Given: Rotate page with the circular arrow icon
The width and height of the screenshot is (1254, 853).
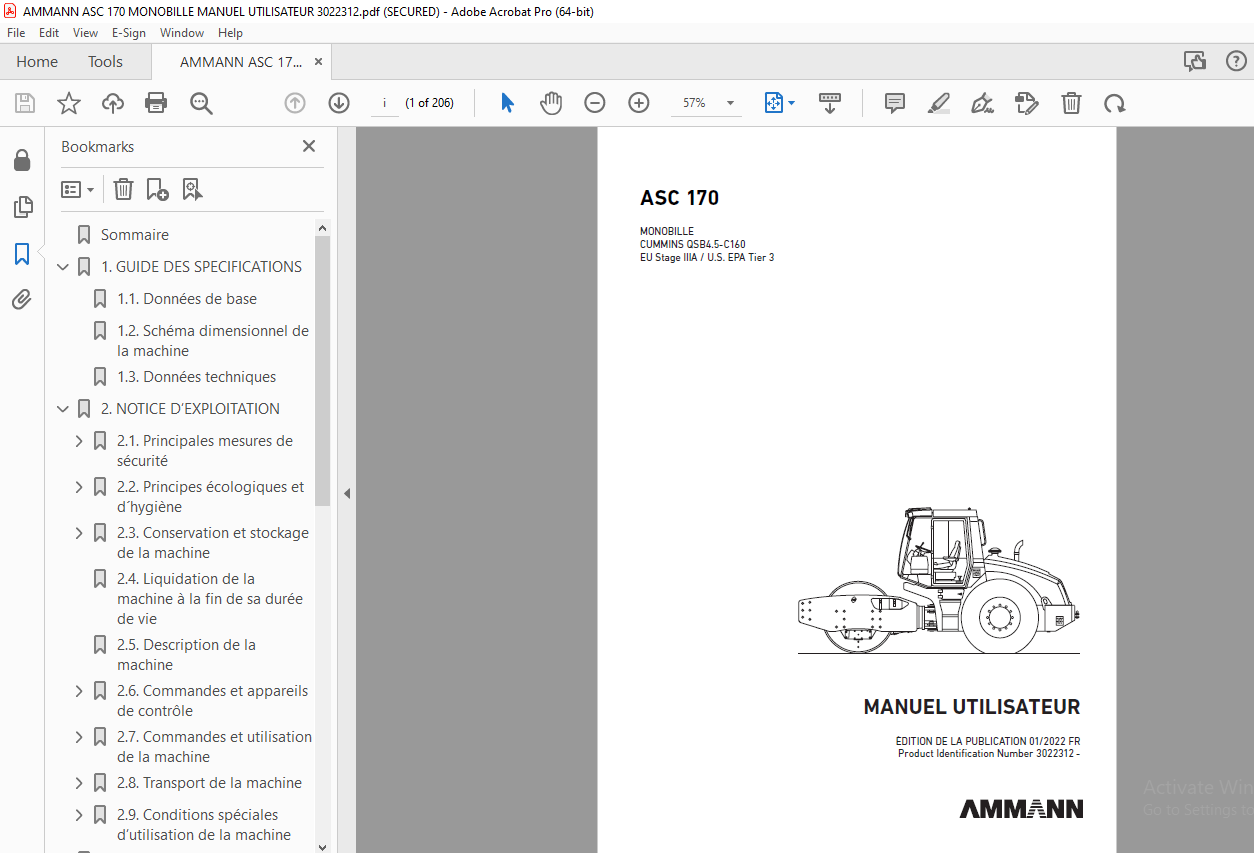Looking at the screenshot, I should click(1114, 103).
